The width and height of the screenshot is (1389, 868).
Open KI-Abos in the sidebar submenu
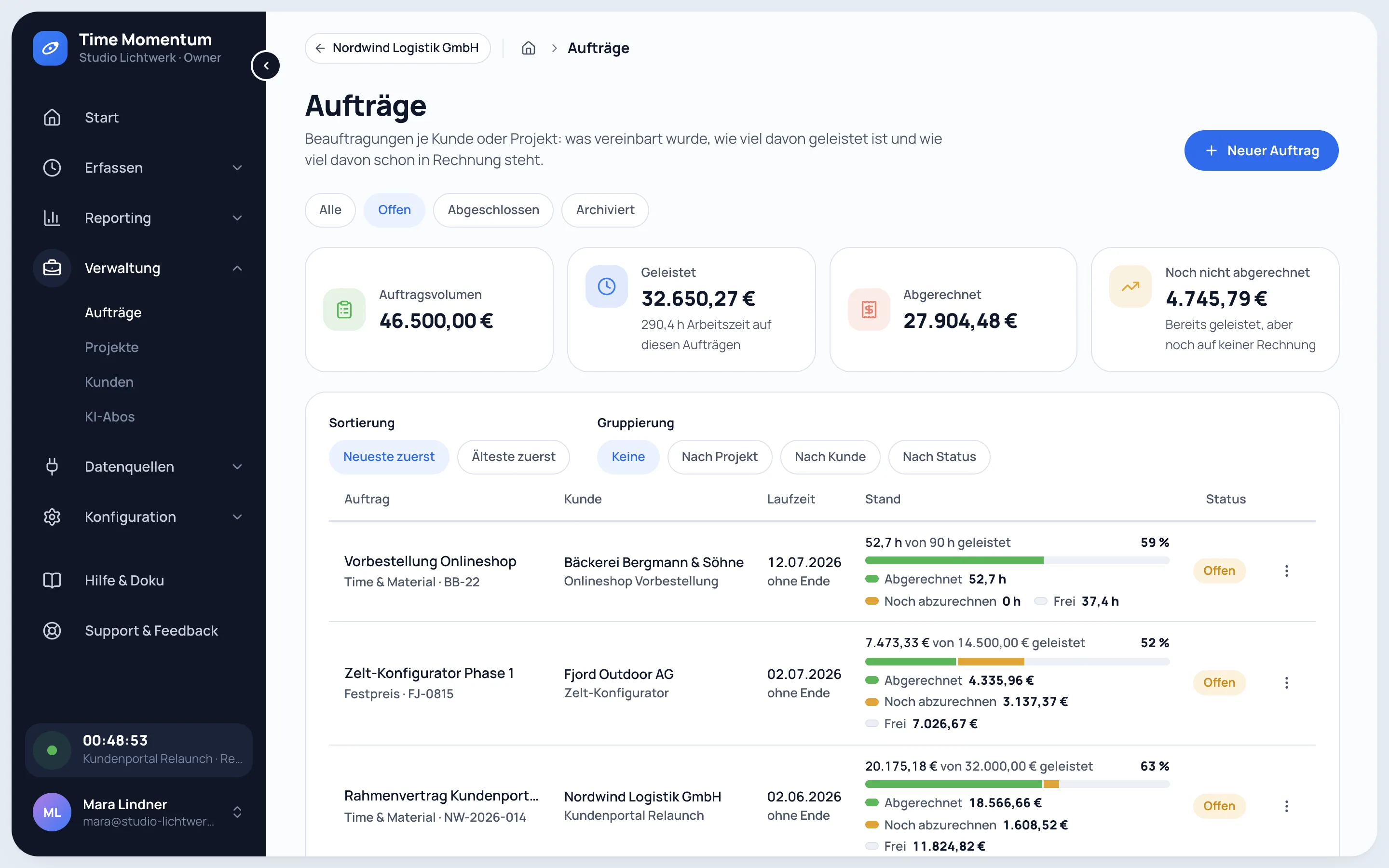109,417
